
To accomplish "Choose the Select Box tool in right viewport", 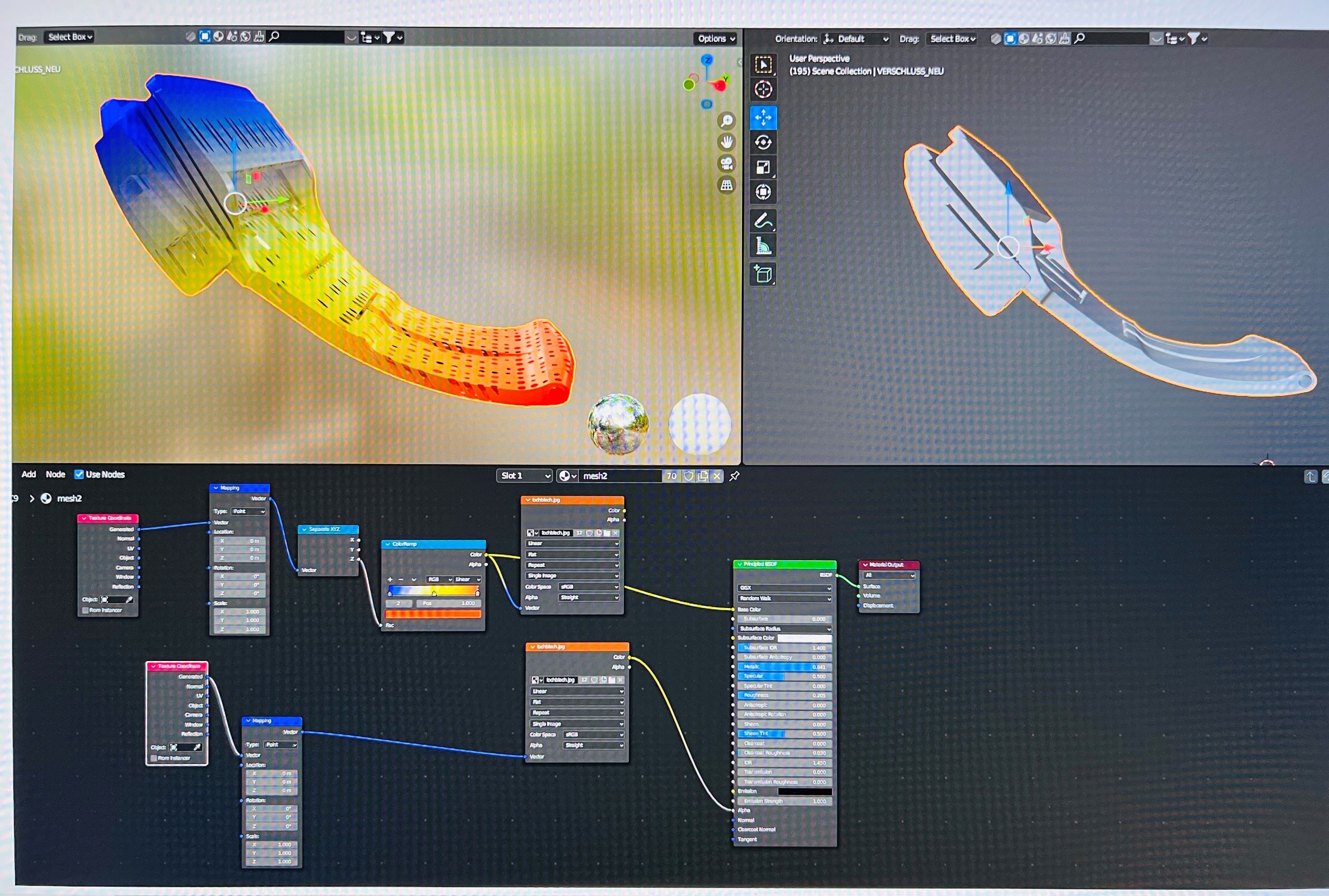I will coord(763,65).
